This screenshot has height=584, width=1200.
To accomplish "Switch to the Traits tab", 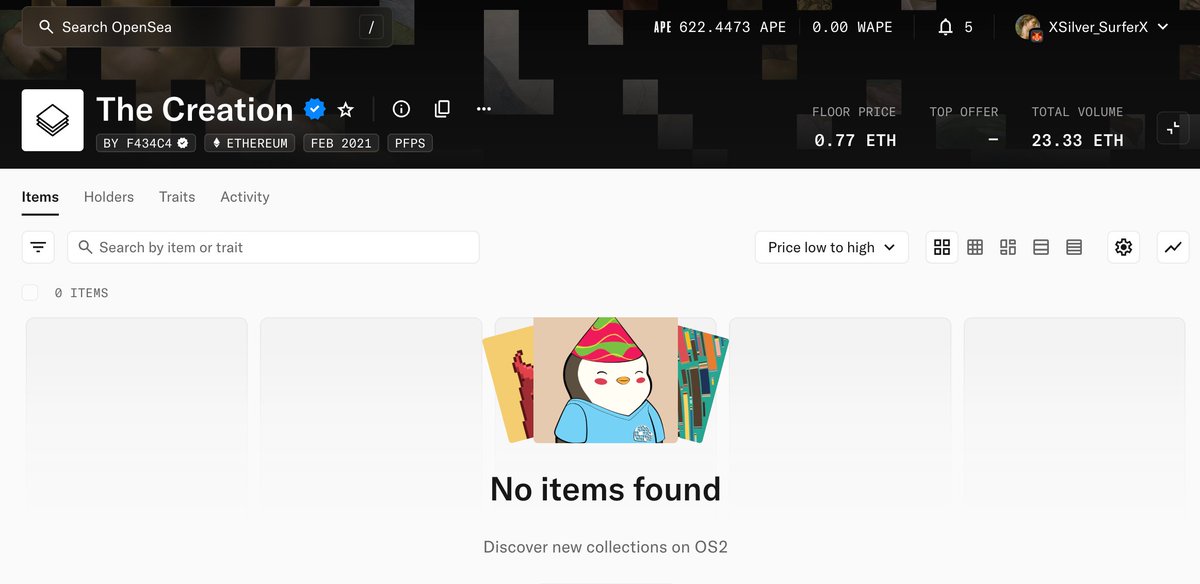I will (x=177, y=197).
